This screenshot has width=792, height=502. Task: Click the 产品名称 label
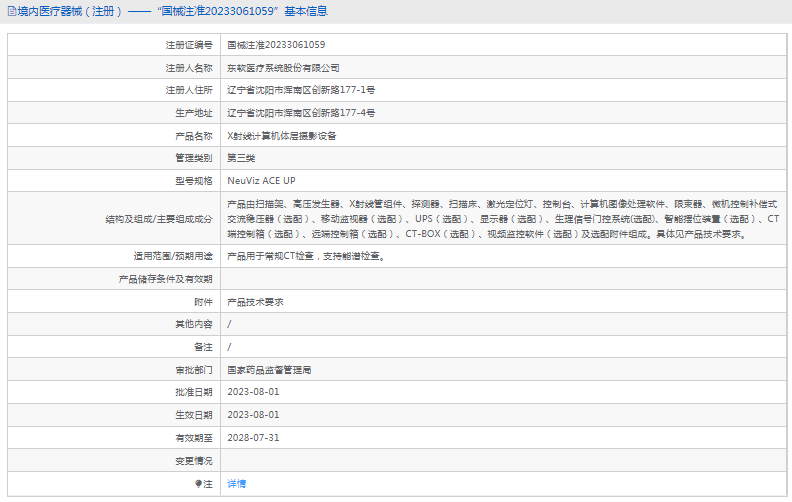194,136
